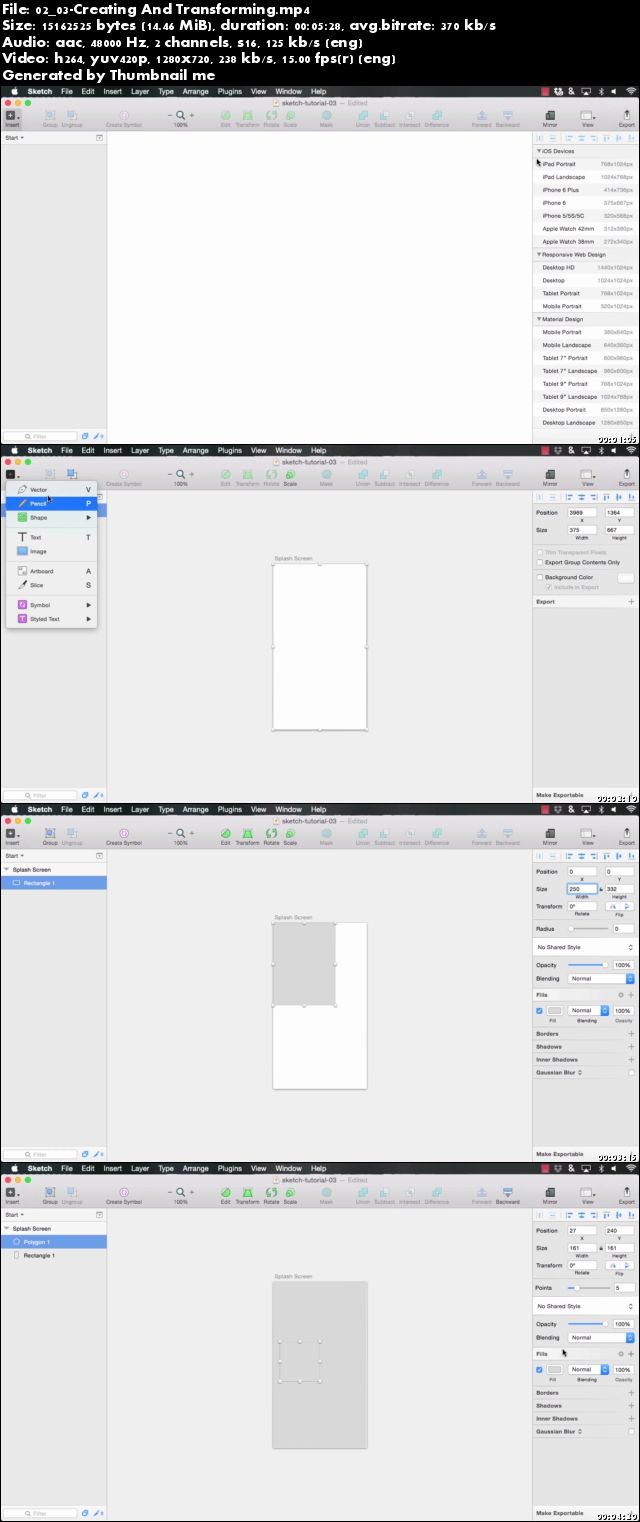
Task: Collapse the iOS Devices preset group
Action: [539, 151]
